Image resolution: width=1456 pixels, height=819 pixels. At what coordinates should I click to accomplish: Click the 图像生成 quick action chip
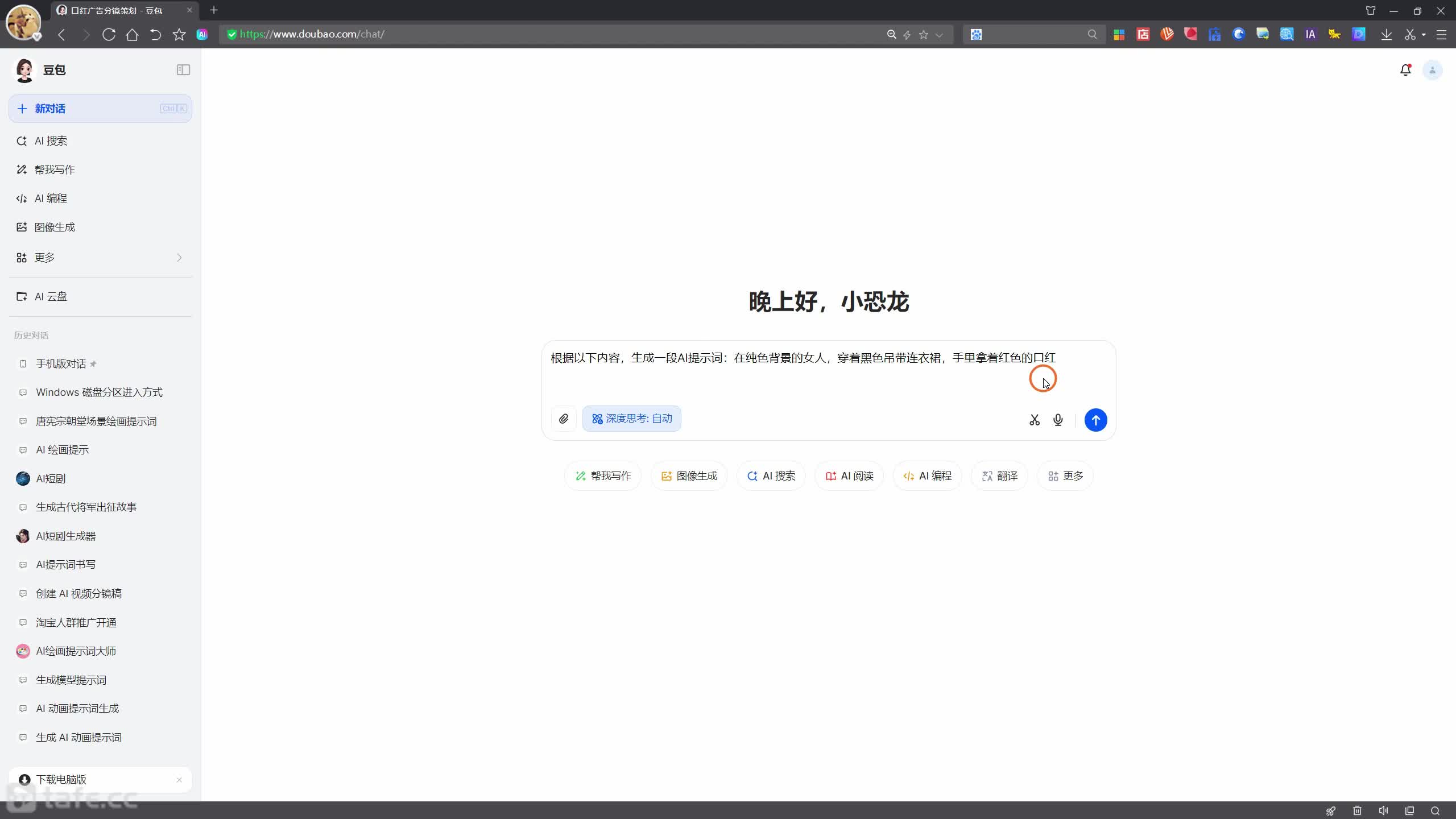pos(689,476)
